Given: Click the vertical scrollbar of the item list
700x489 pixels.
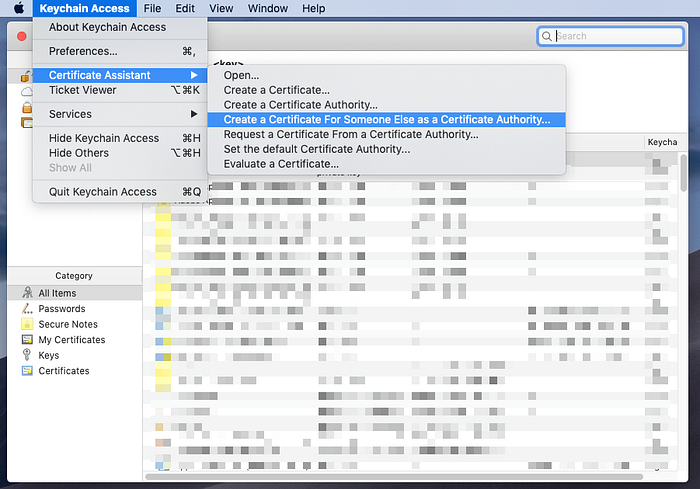Looking at the screenshot, I should [x=683, y=172].
